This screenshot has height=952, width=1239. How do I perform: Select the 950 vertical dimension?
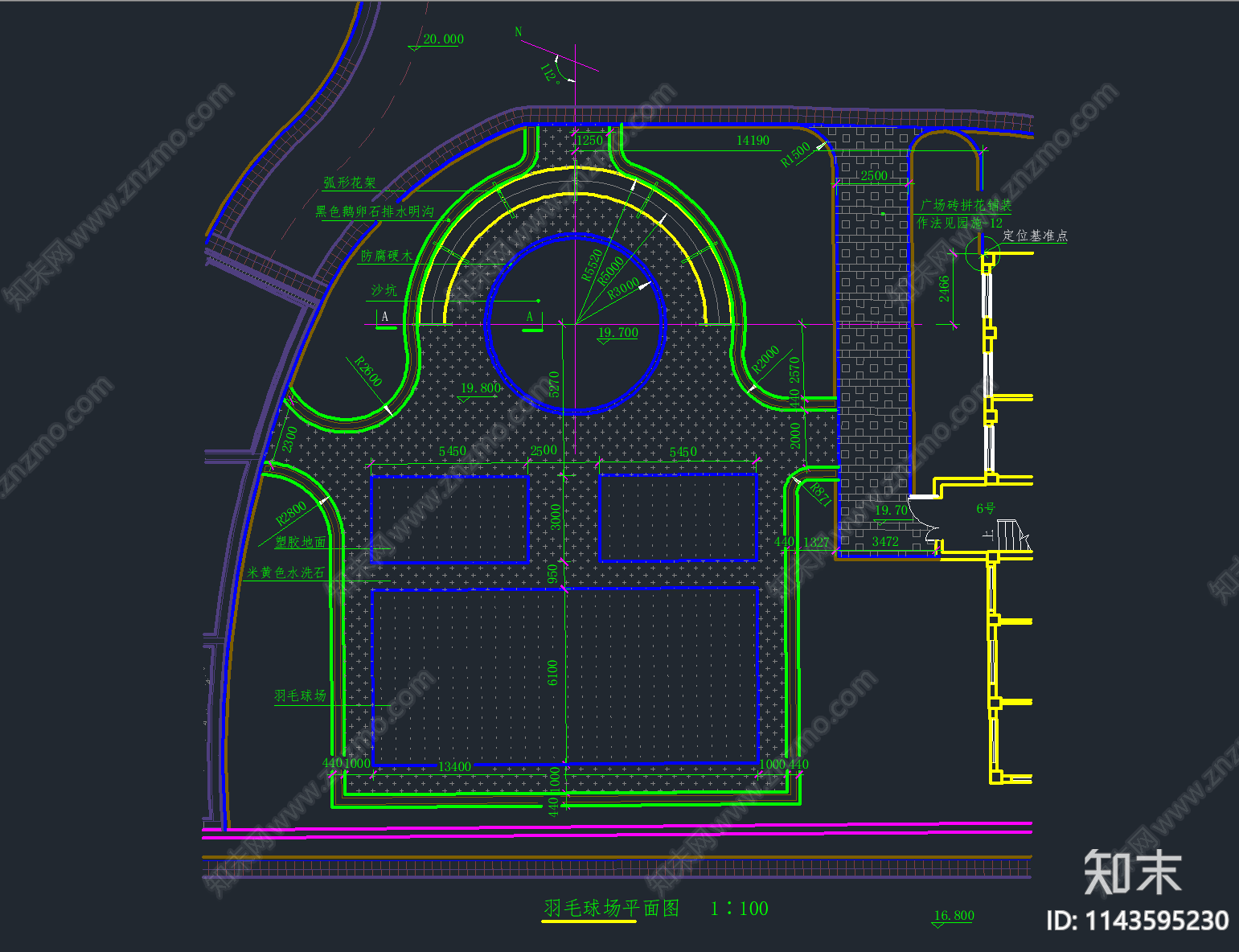pos(552,575)
